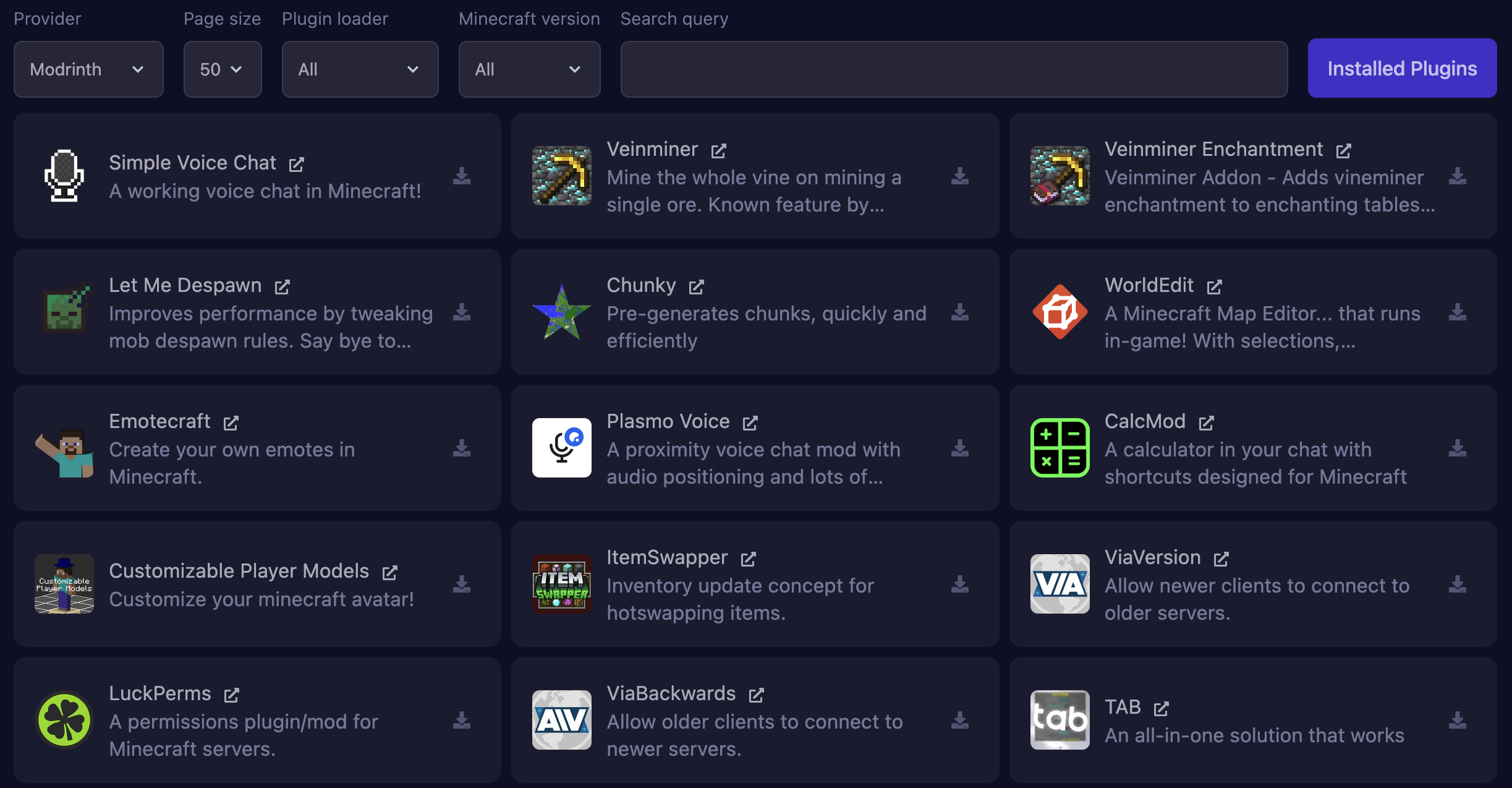
Task: Click the ViaBackwards plugin thumbnail
Action: coord(561,720)
